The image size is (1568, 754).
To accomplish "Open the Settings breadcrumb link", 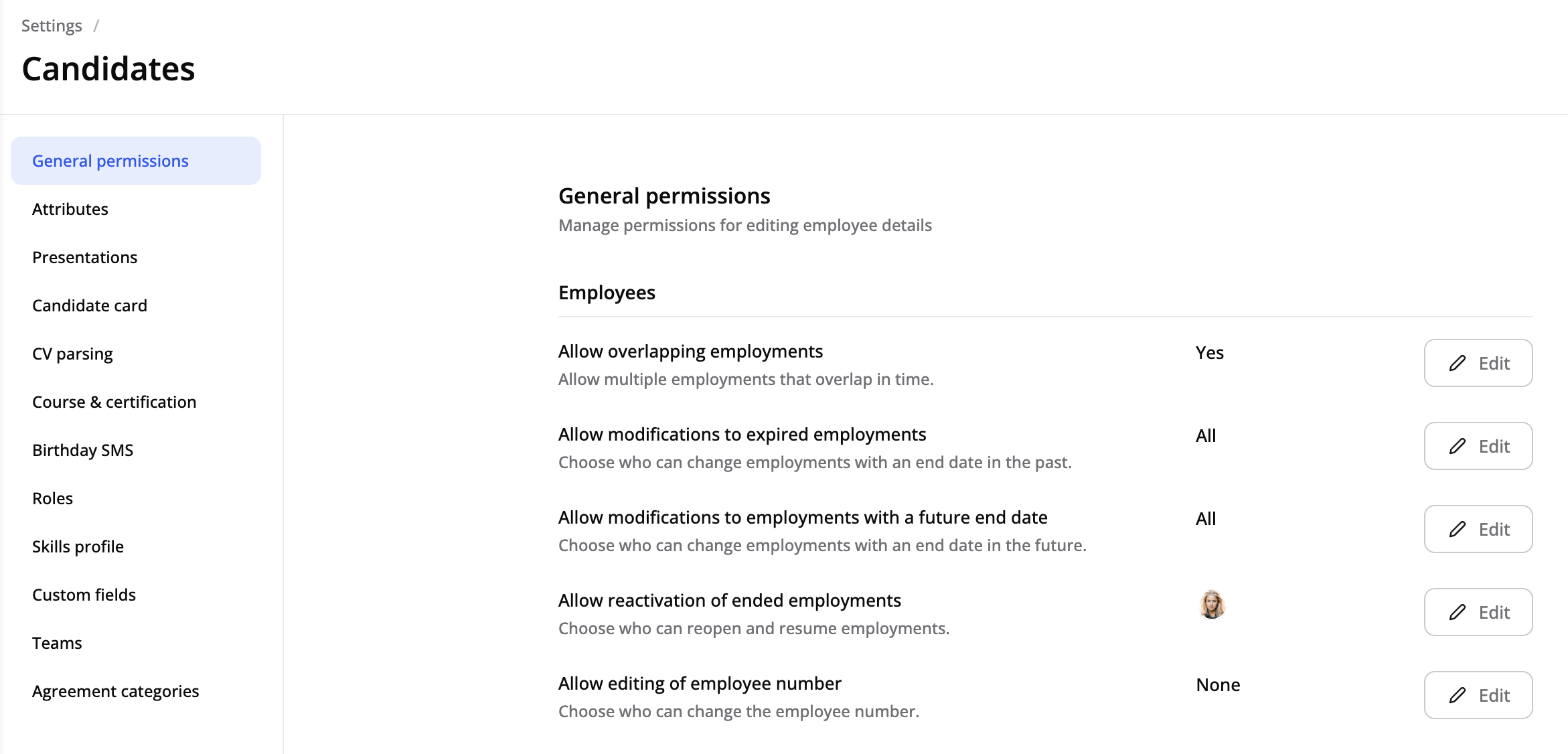I will [52, 25].
